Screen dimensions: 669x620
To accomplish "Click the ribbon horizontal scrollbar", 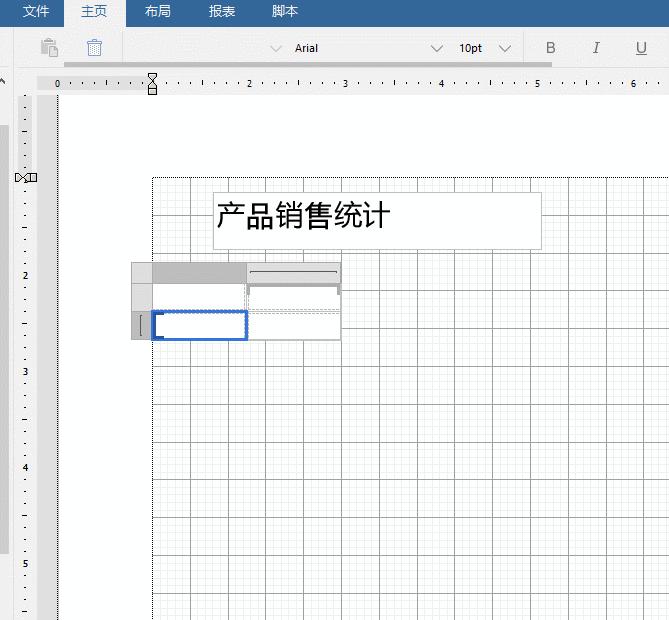I will pos(308,64).
